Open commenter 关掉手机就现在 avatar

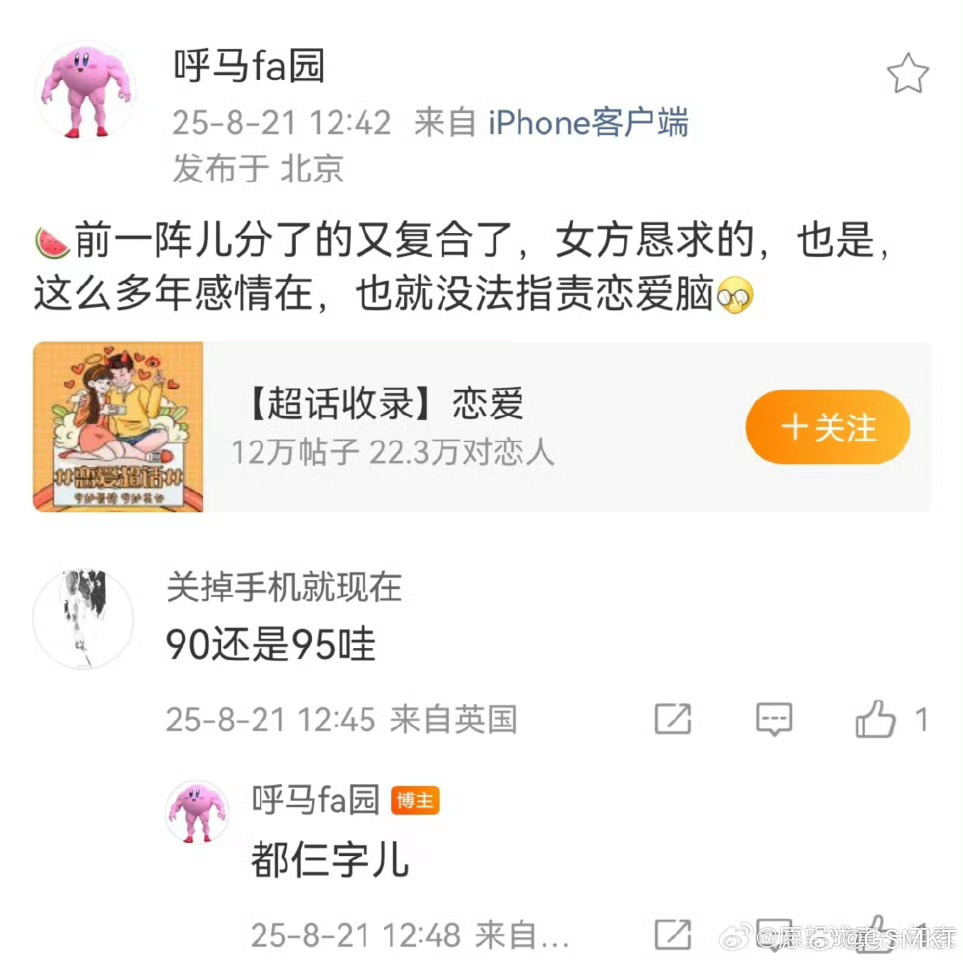(x=84, y=618)
